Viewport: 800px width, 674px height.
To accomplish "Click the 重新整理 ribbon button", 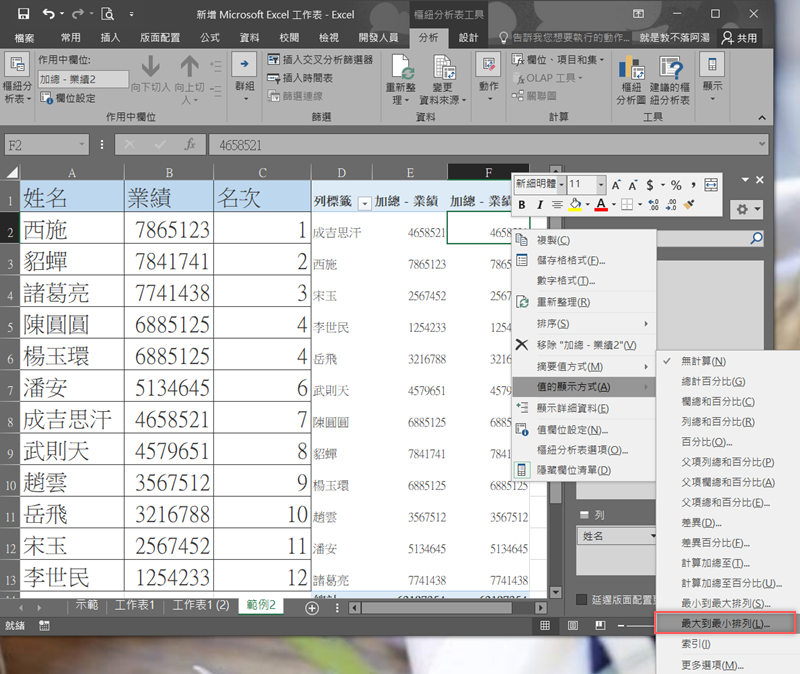I will pos(402,82).
